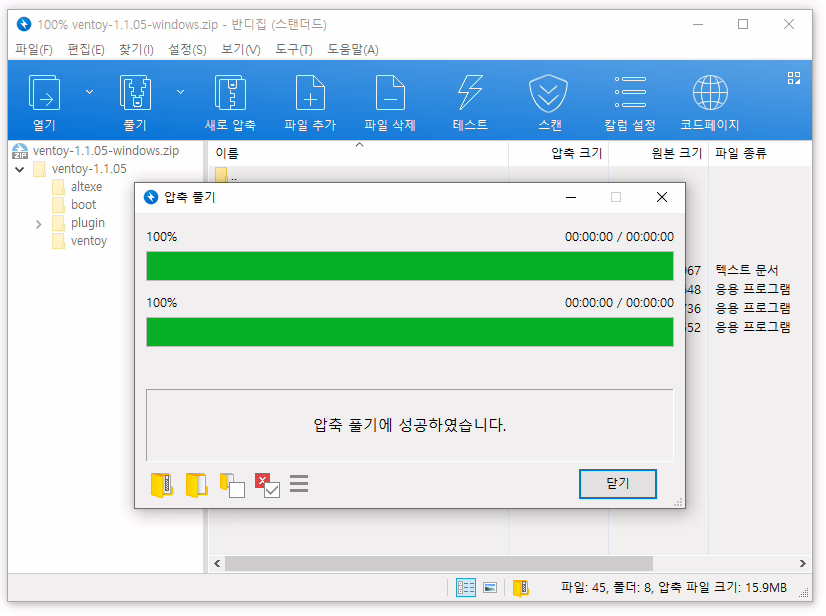826x616 pixels.
Task: Open the dropdown arrow beside 풀기
Action: [x=180, y=92]
